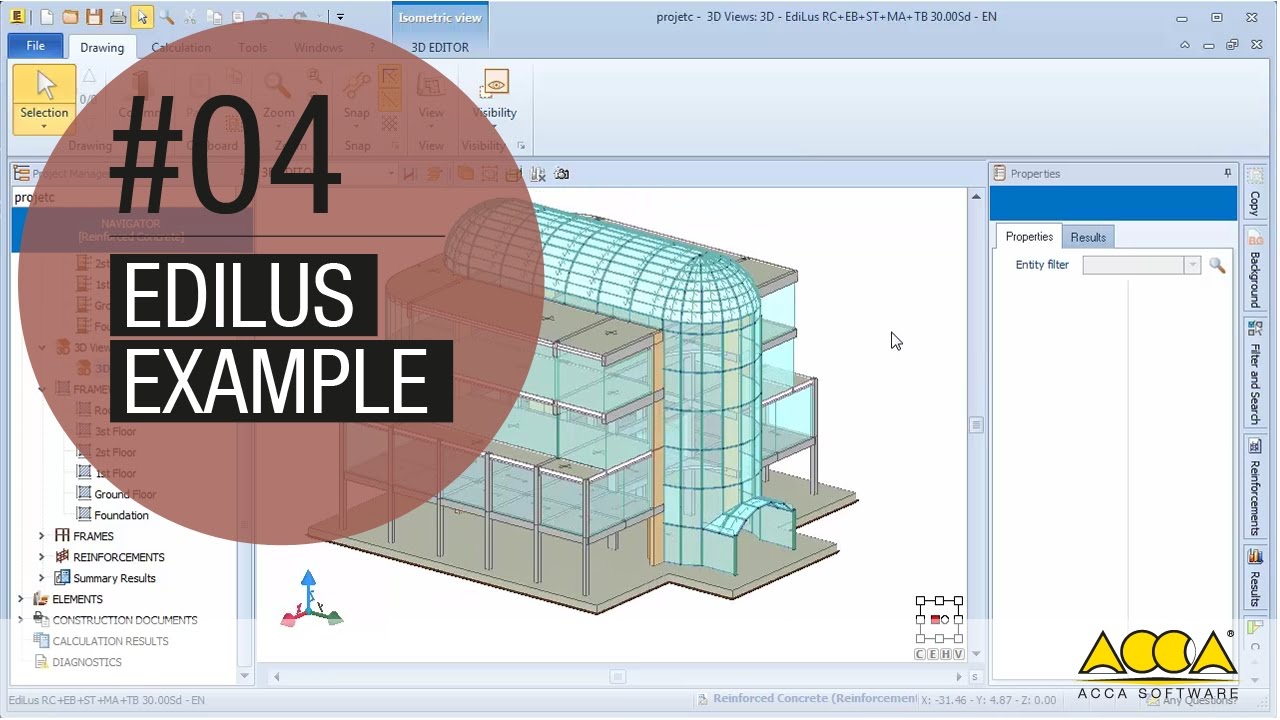Expand the Summary Results tree node
Image resolution: width=1280 pixels, height=720 pixels.
click(41, 578)
